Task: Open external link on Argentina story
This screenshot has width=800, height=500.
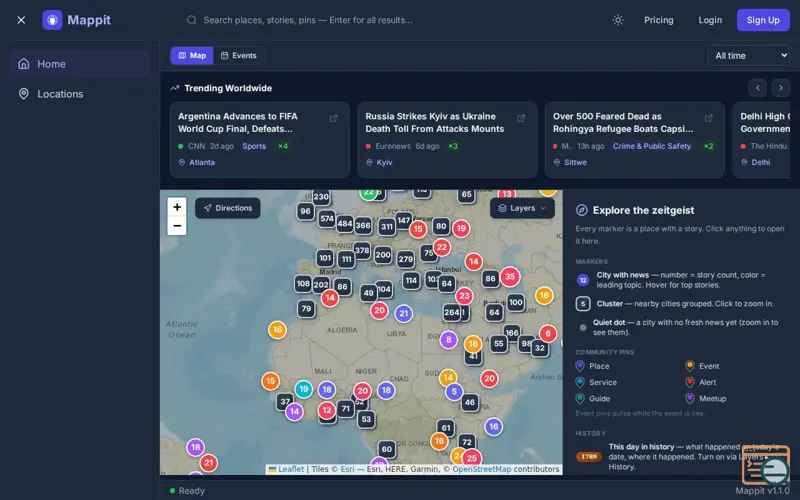Action: (334, 118)
